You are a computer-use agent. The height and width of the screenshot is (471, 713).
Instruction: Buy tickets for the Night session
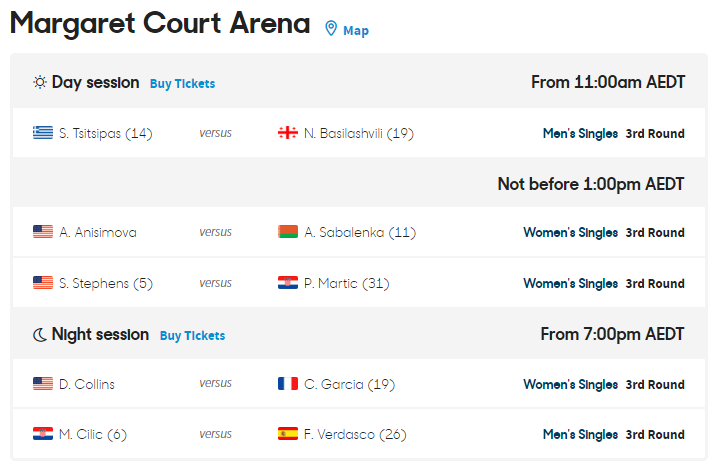[x=192, y=336]
